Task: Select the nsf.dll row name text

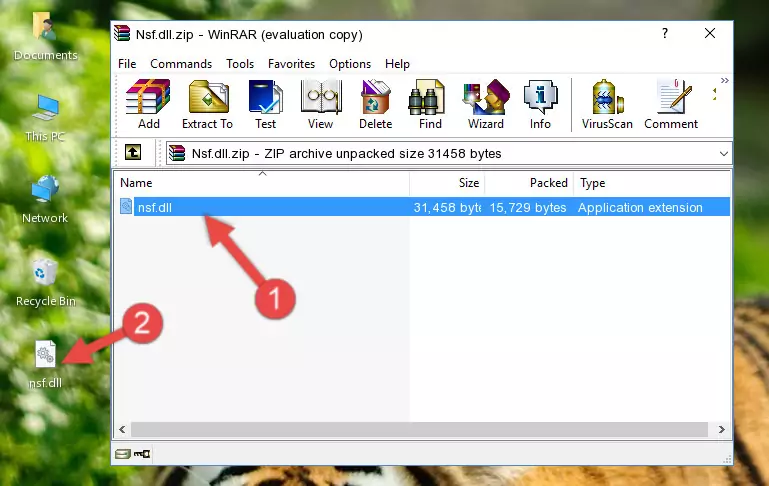Action: pos(155,207)
